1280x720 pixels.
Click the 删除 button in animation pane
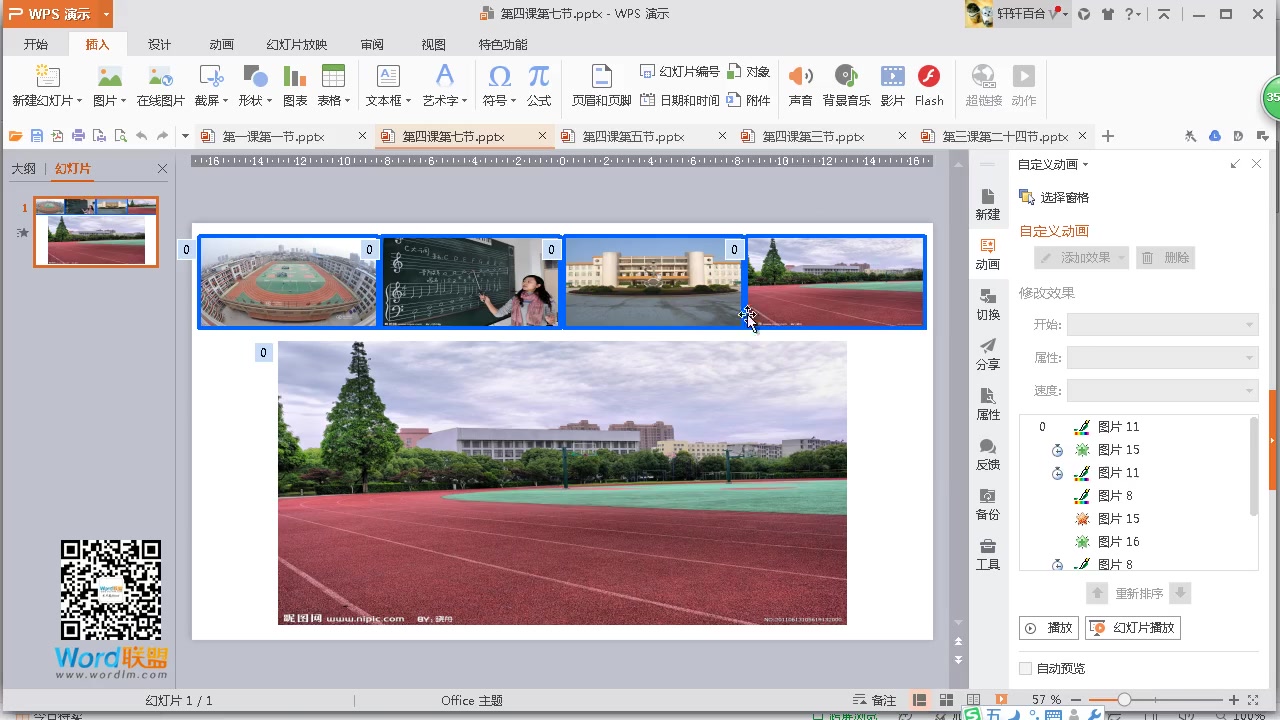point(1166,258)
